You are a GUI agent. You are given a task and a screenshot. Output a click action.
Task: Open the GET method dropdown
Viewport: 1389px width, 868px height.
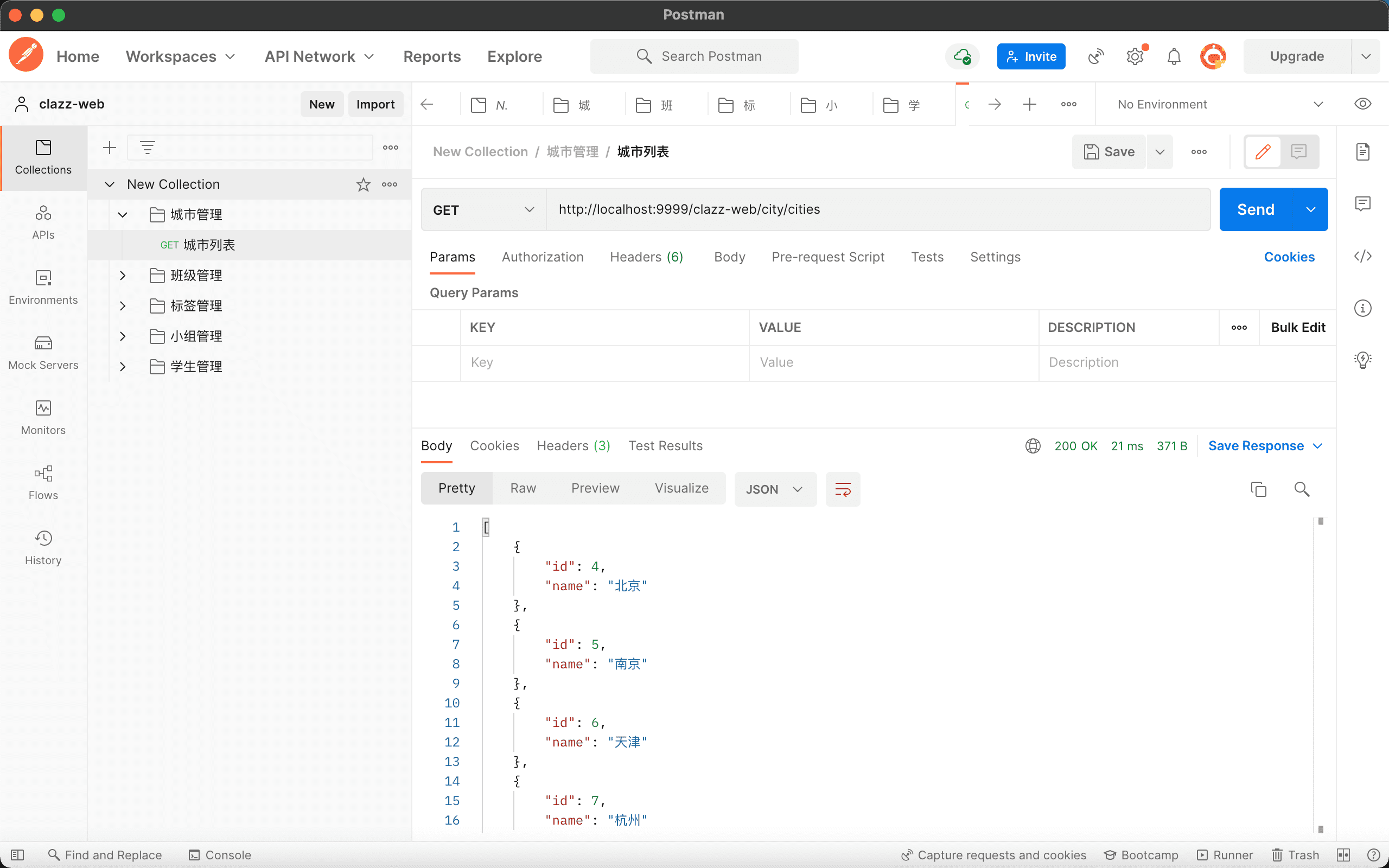pyautogui.click(x=483, y=210)
